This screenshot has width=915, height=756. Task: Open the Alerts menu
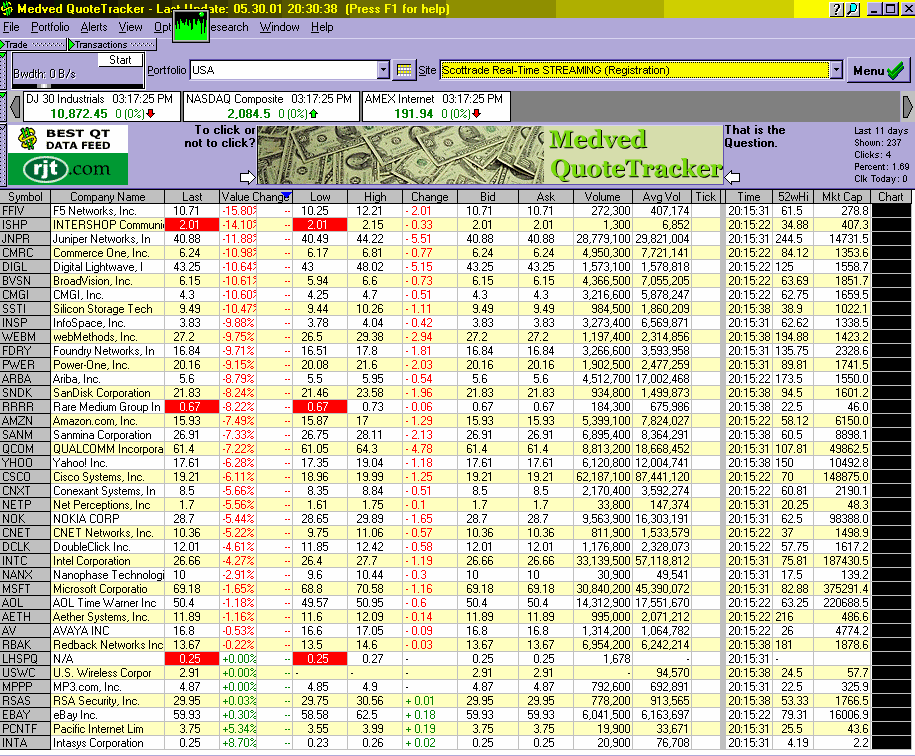pyautogui.click(x=94, y=27)
